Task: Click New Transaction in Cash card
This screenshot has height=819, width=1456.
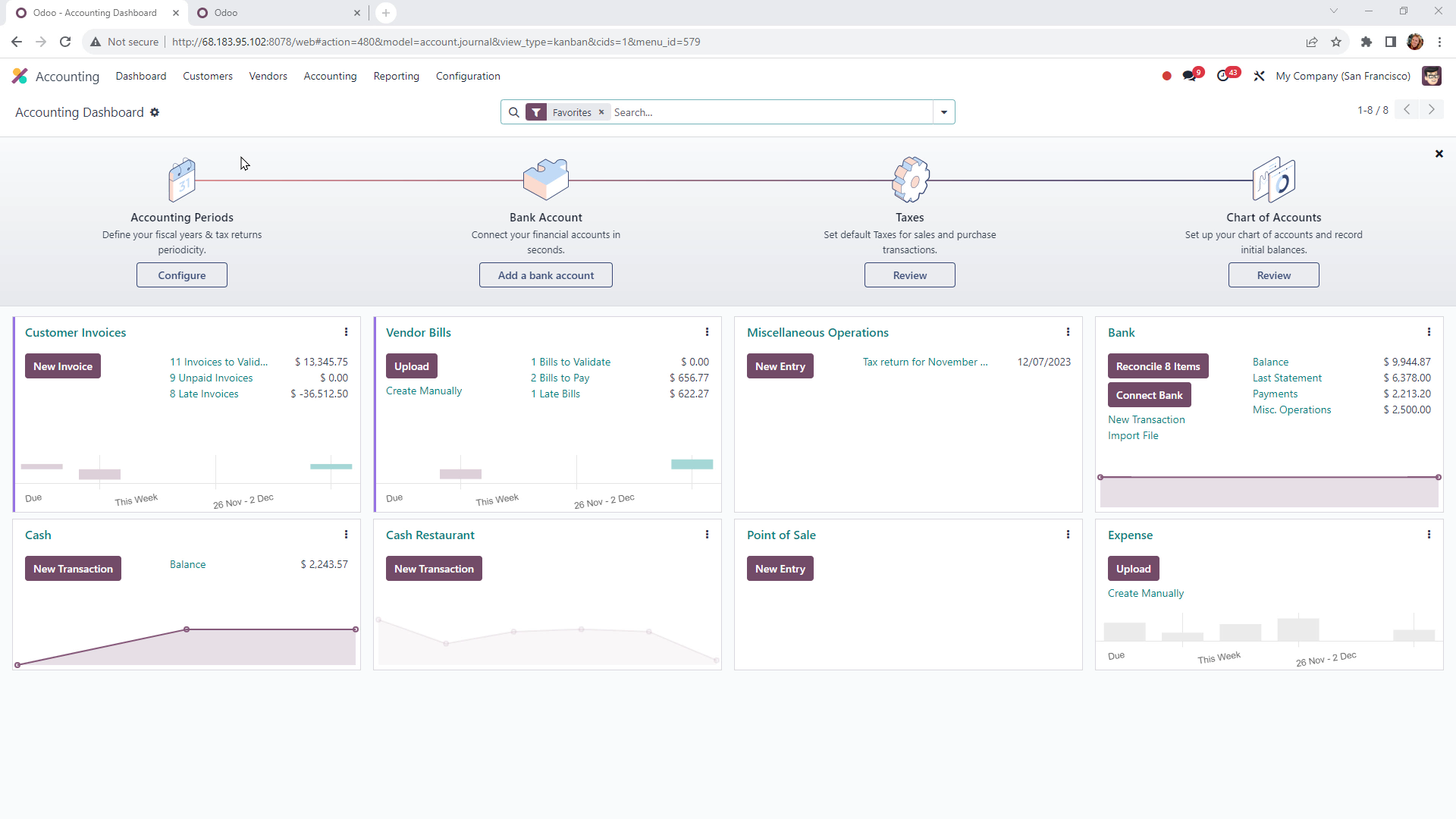Action: pyautogui.click(x=73, y=569)
